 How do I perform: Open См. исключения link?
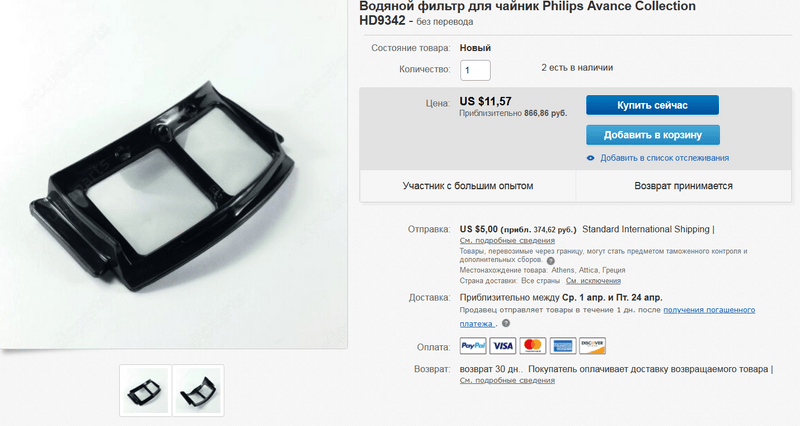point(593,281)
